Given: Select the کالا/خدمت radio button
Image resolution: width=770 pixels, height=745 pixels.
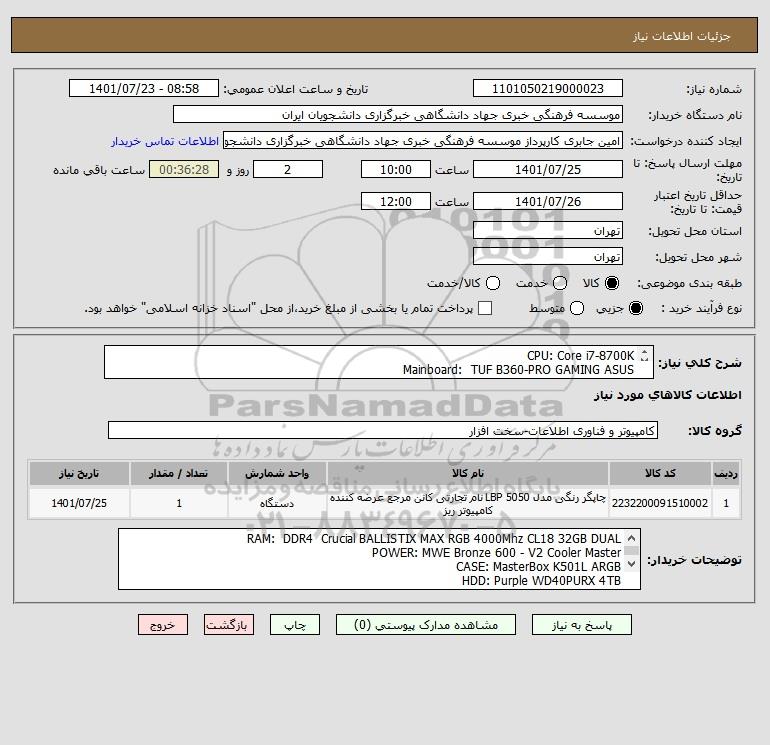Looking at the screenshot, I should click(x=493, y=283).
